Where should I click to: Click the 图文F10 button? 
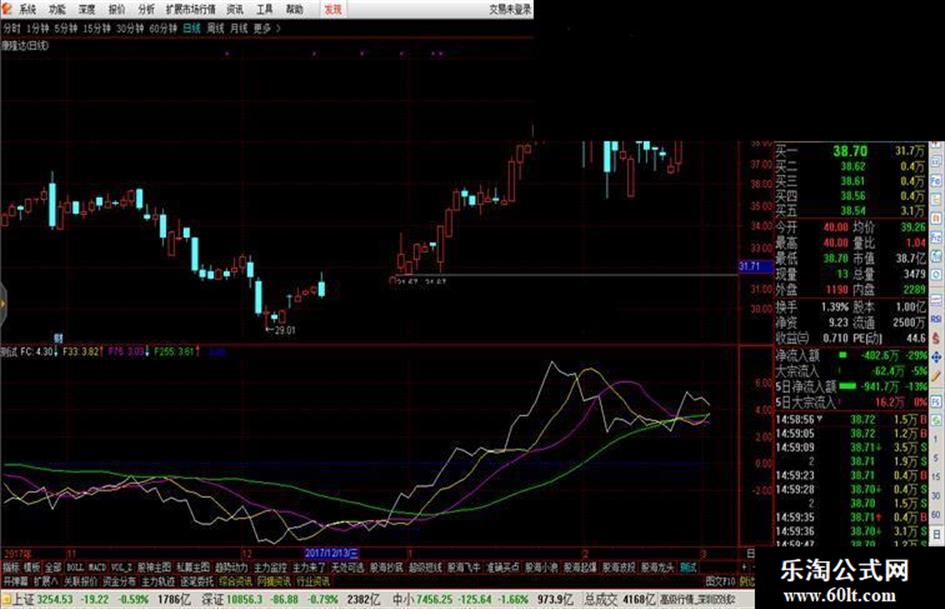coord(720,581)
